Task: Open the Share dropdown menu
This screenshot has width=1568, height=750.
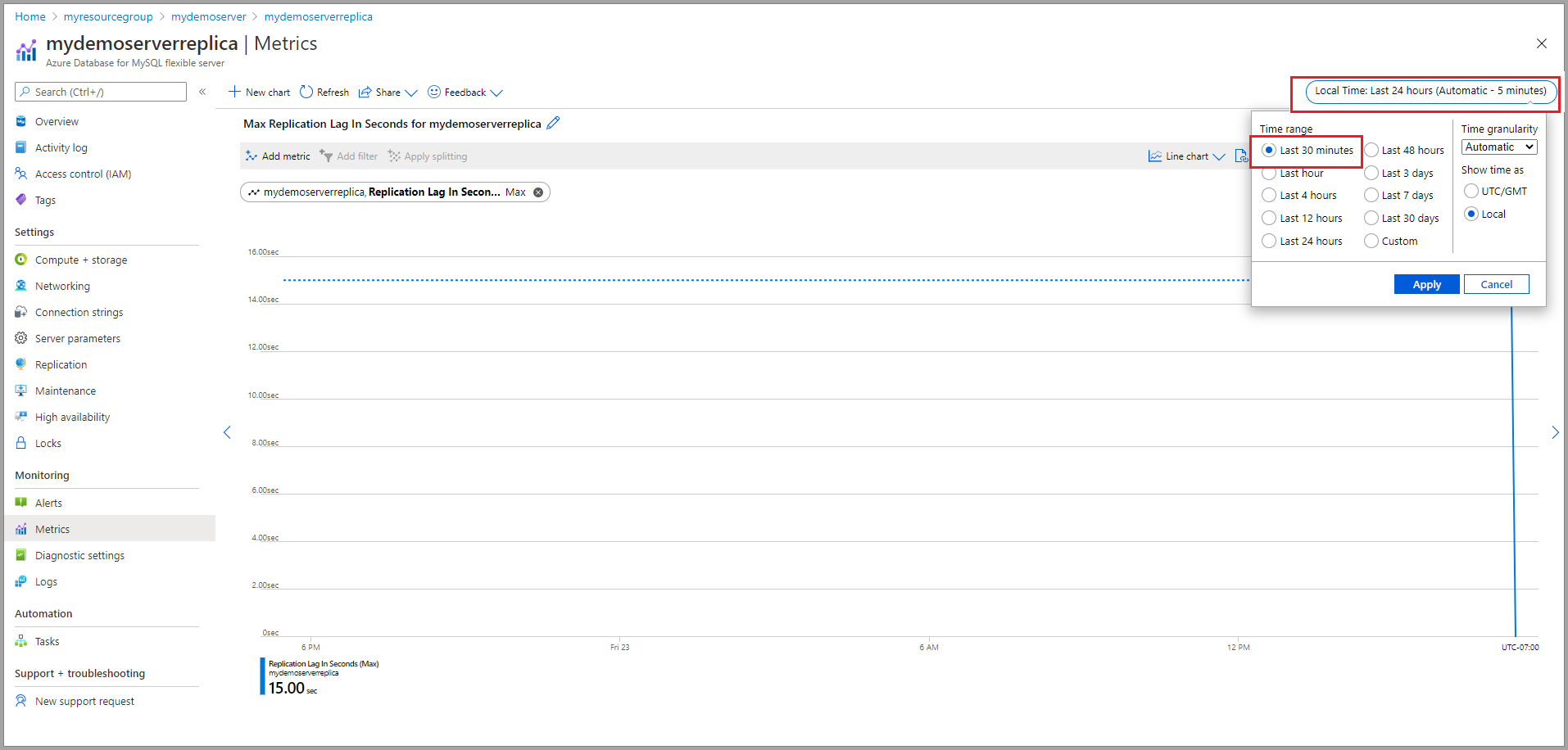Action: 388,92
